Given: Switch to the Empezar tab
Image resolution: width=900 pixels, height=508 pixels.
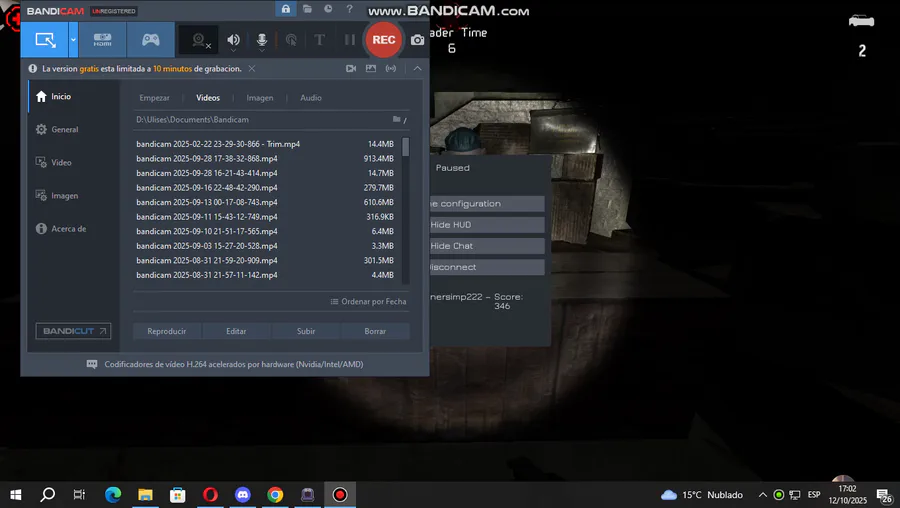Looking at the screenshot, I should pyautogui.click(x=154, y=98).
